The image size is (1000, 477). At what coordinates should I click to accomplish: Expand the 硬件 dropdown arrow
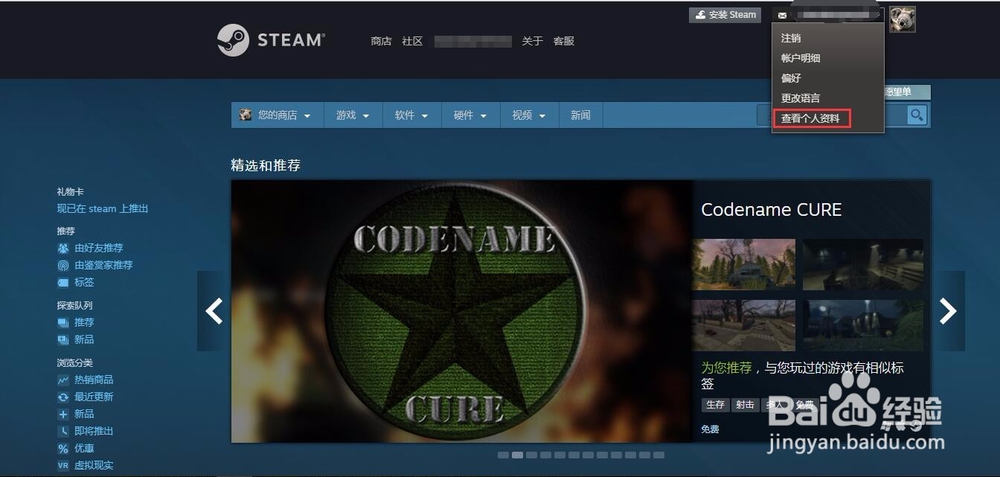pyautogui.click(x=483, y=116)
